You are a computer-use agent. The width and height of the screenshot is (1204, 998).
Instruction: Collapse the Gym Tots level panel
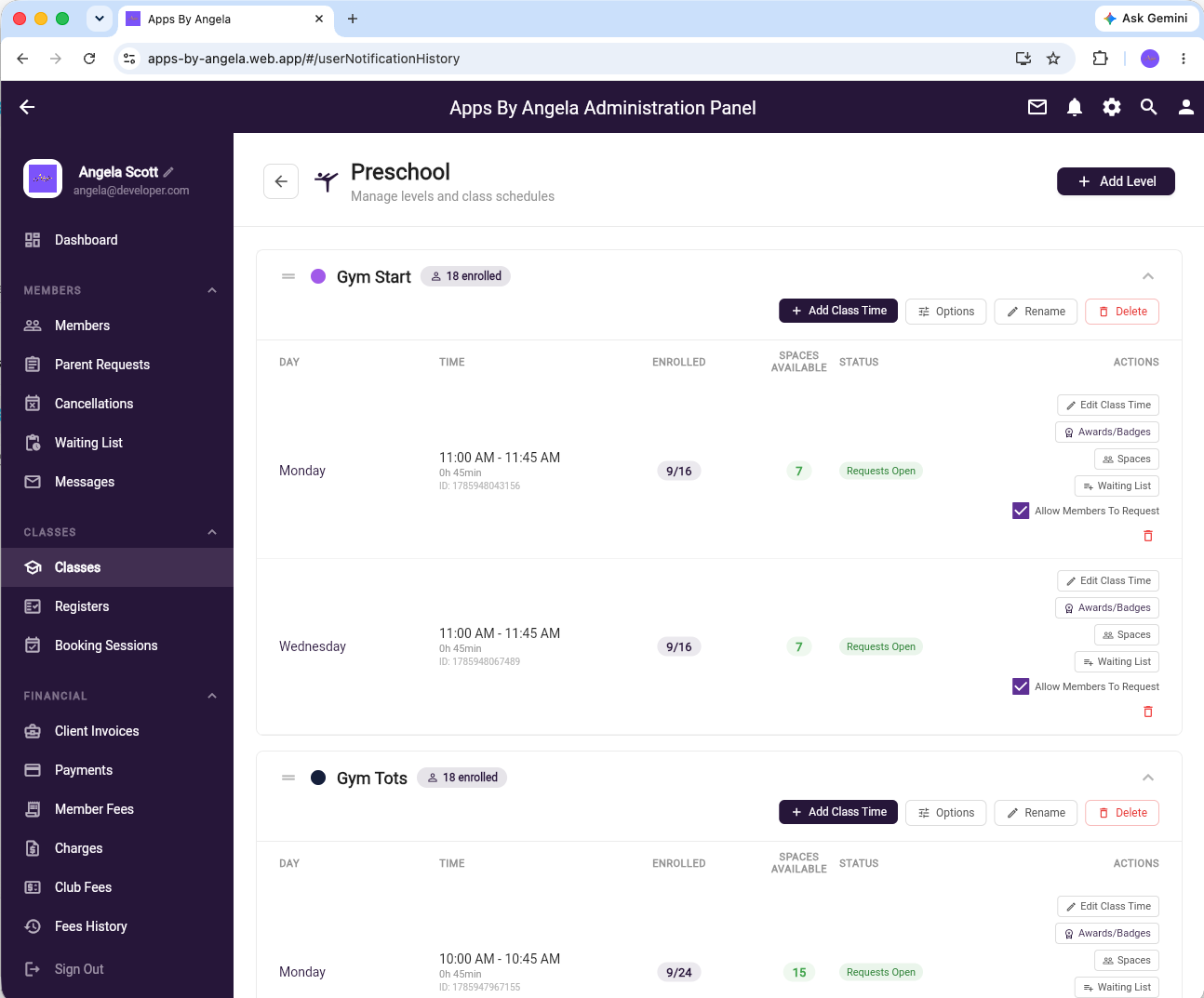pos(1148,778)
